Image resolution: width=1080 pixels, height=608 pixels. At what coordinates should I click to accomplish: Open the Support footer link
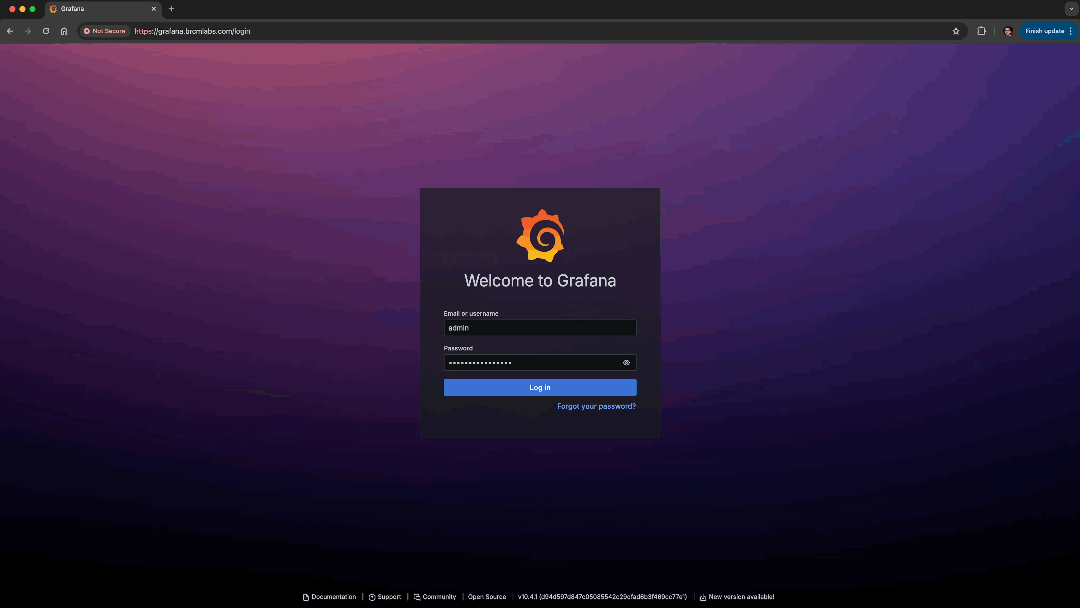pyautogui.click(x=384, y=597)
